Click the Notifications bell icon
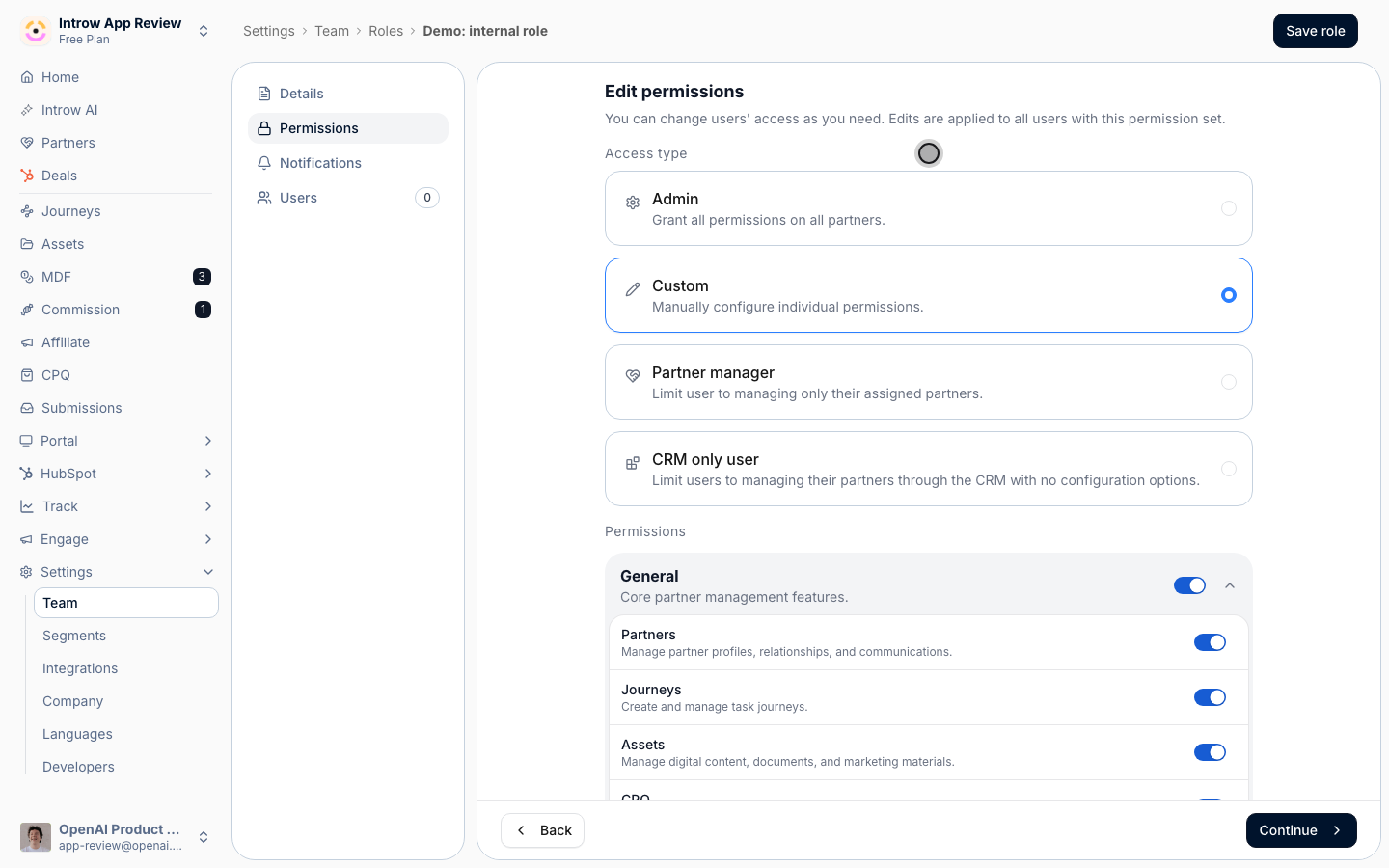The height and width of the screenshot is (868, 1389). point(264,163)
